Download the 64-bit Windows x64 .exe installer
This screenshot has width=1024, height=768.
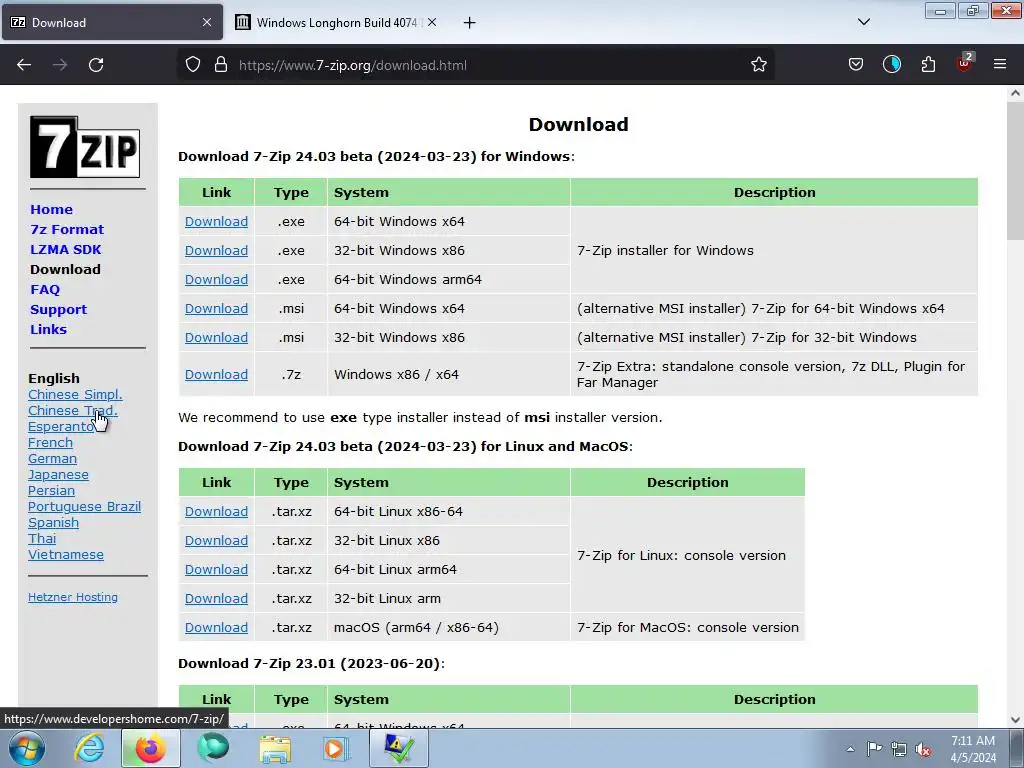(216, 221)
